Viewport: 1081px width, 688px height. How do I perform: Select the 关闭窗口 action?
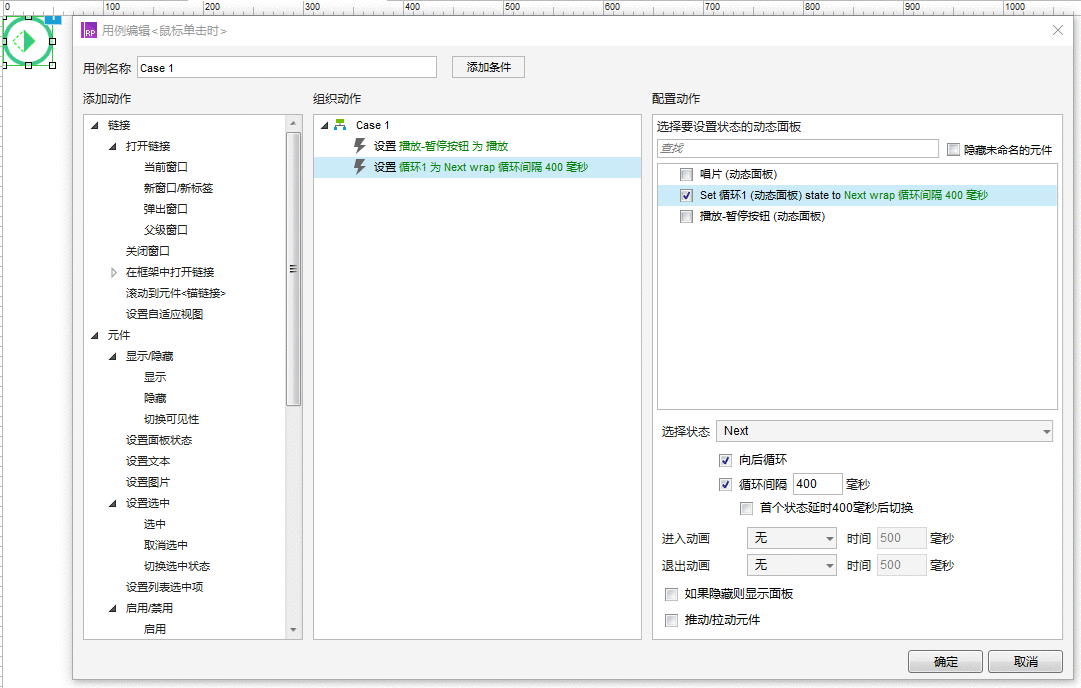pyautogui.click(x=148, y=251)
